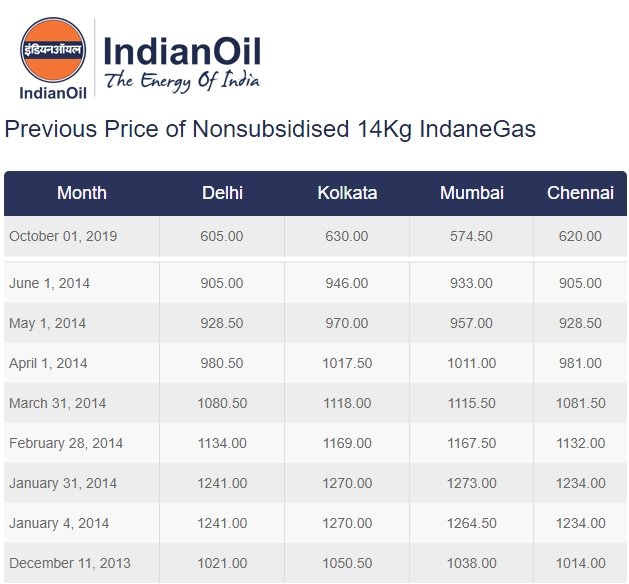629x584 pixels.
Task: Click the IndianOil Energy Of India wordmark
Action: click(x=182, y=62)
